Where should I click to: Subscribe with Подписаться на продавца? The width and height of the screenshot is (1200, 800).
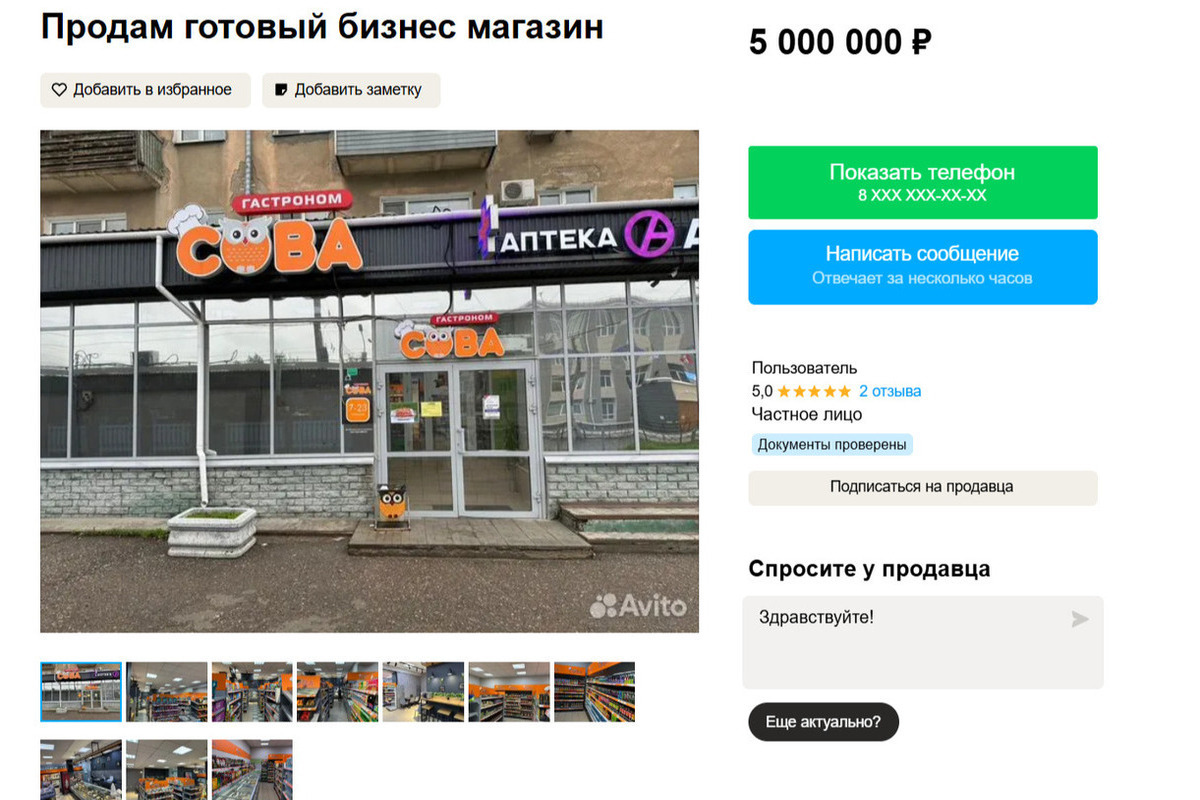[922, 487]
